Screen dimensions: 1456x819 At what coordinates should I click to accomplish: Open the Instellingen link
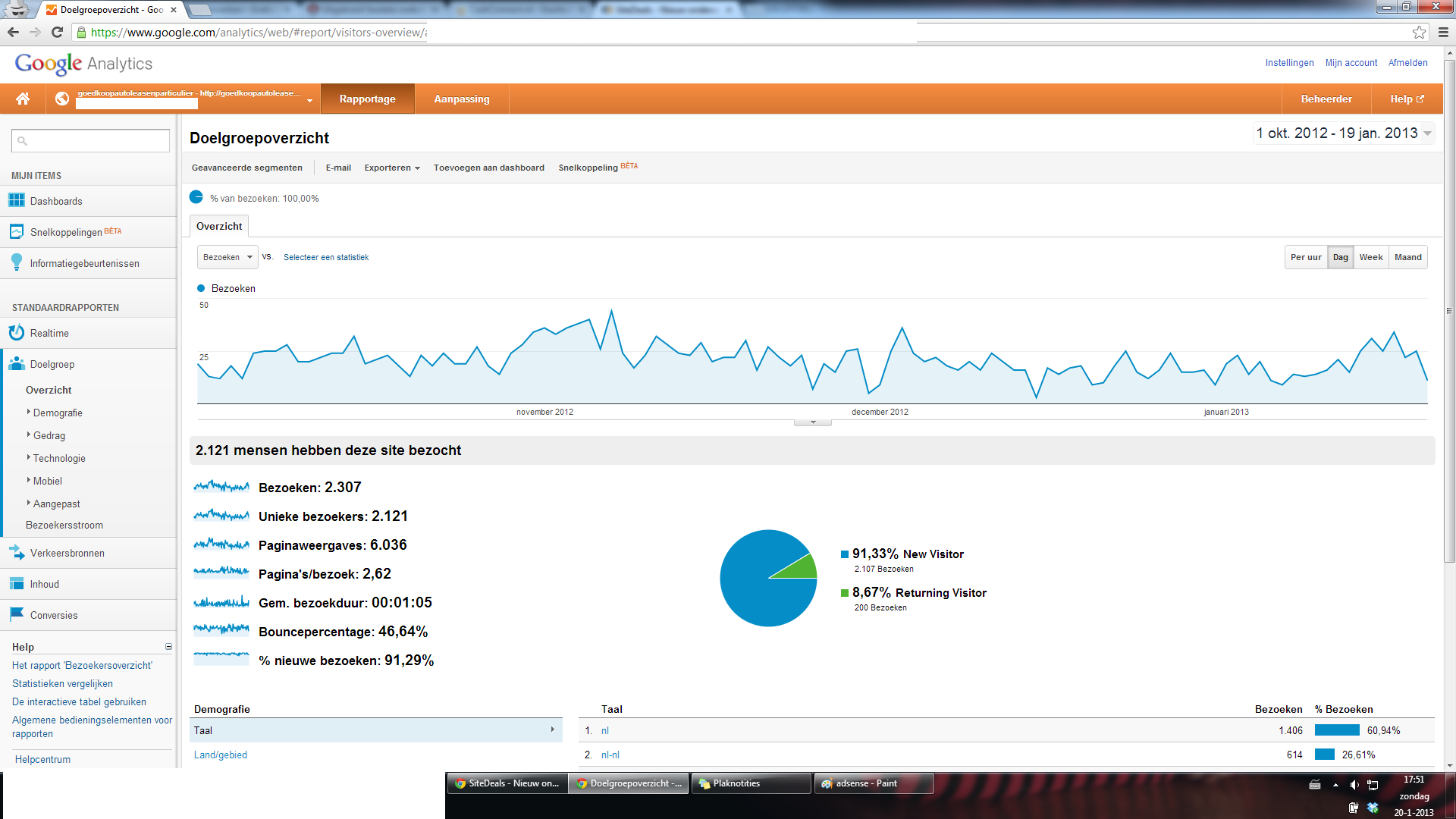point(1289,63)
